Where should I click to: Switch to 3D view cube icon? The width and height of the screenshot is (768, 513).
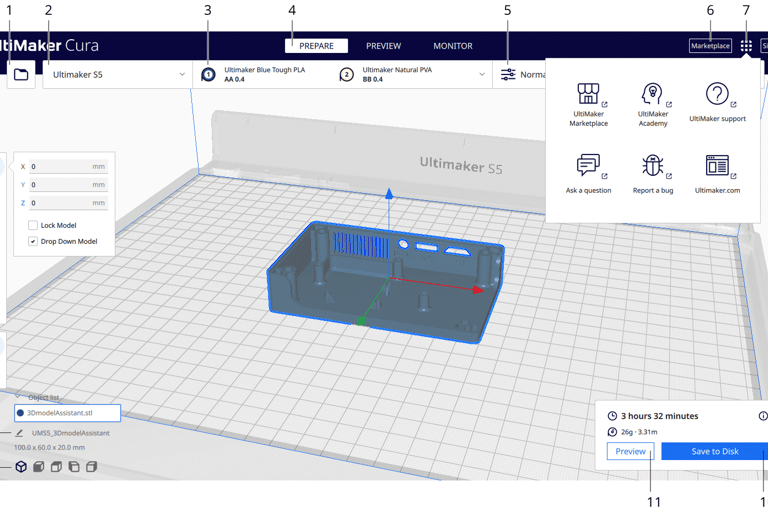pos(21,466)
